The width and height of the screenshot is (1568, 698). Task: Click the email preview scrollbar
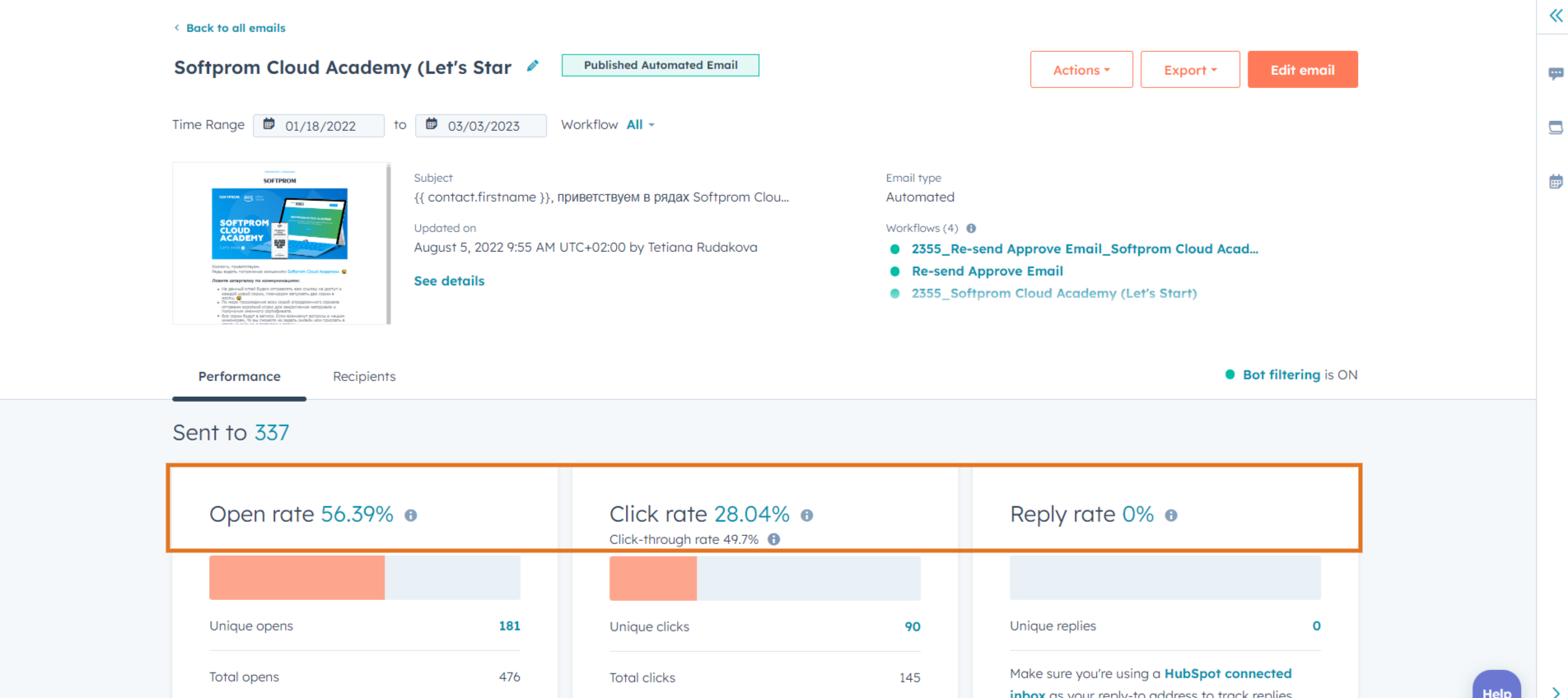389,244
